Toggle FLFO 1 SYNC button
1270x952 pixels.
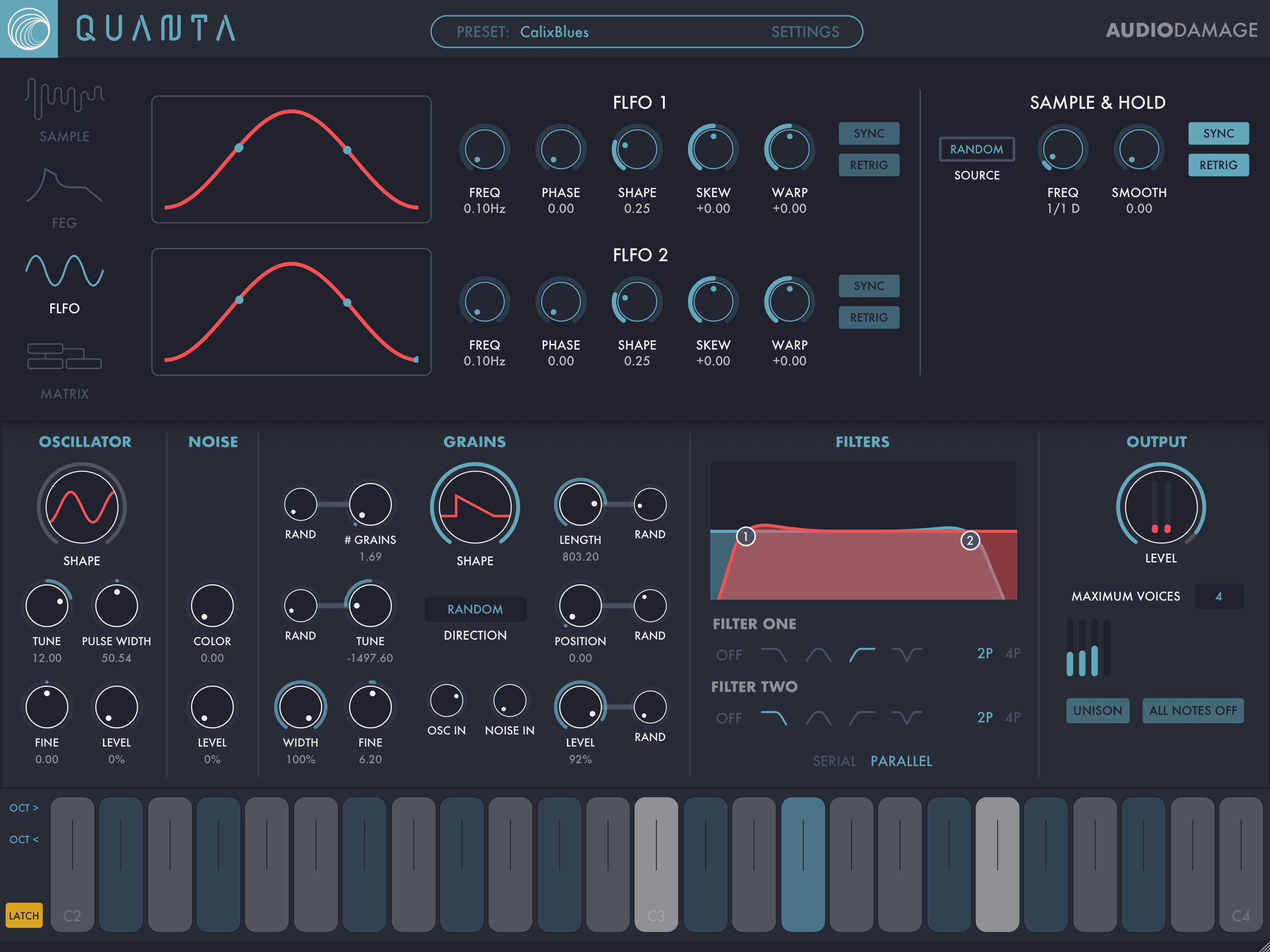(x=868, y=133)
